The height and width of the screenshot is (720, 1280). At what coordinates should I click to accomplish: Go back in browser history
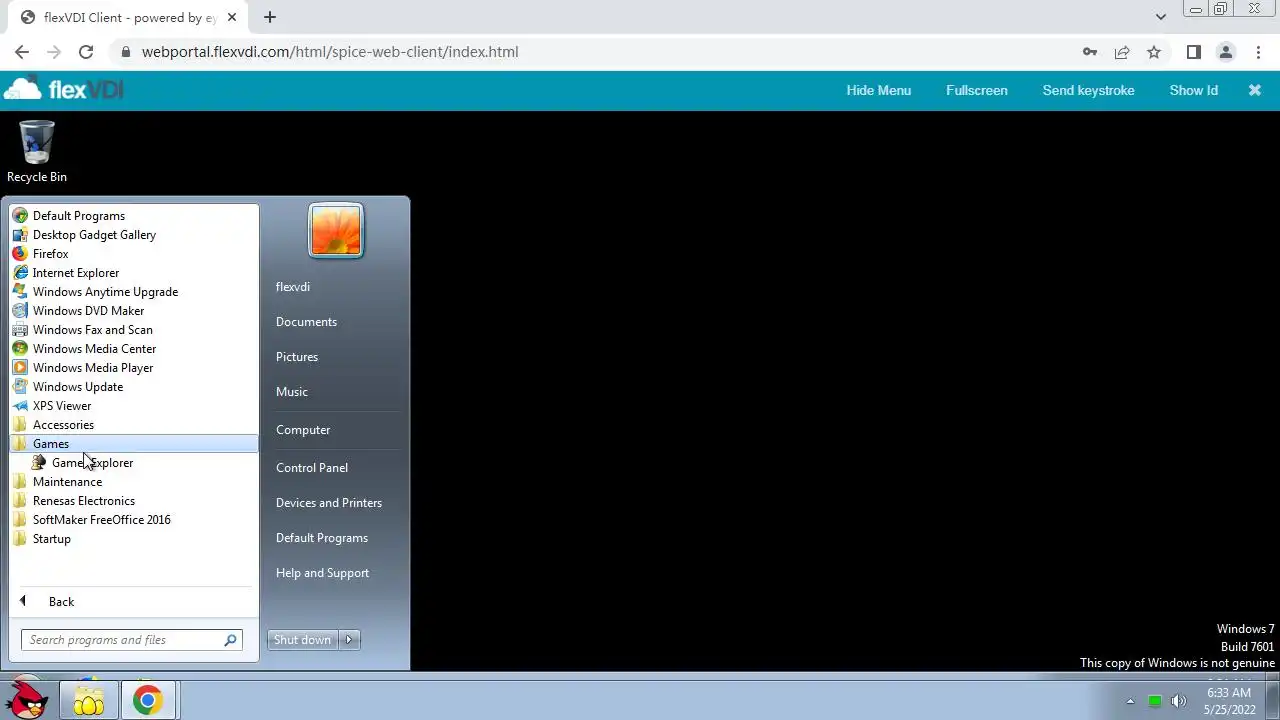pos(22,52)
